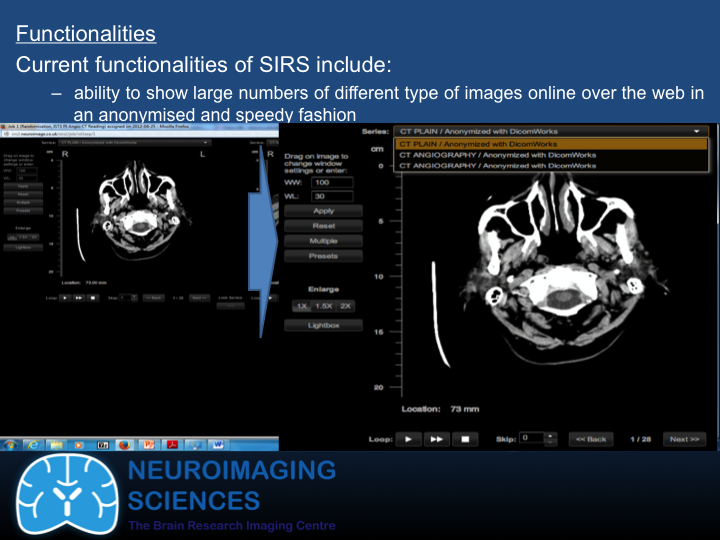Switch enlargement to 1.5X
The height and width of the screenshot is (540, 720).
(323, 305)
